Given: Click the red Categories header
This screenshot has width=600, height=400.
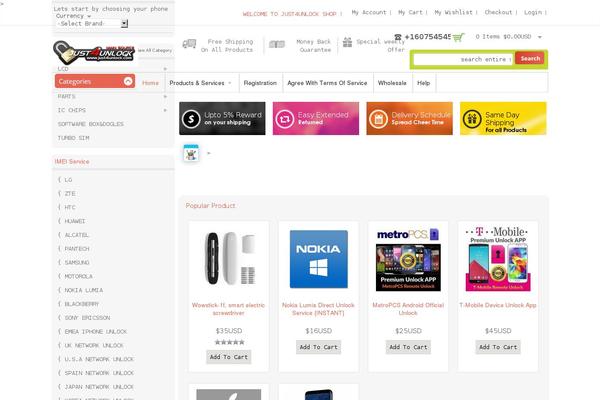Looking at the screenshot, I should 95,81.
